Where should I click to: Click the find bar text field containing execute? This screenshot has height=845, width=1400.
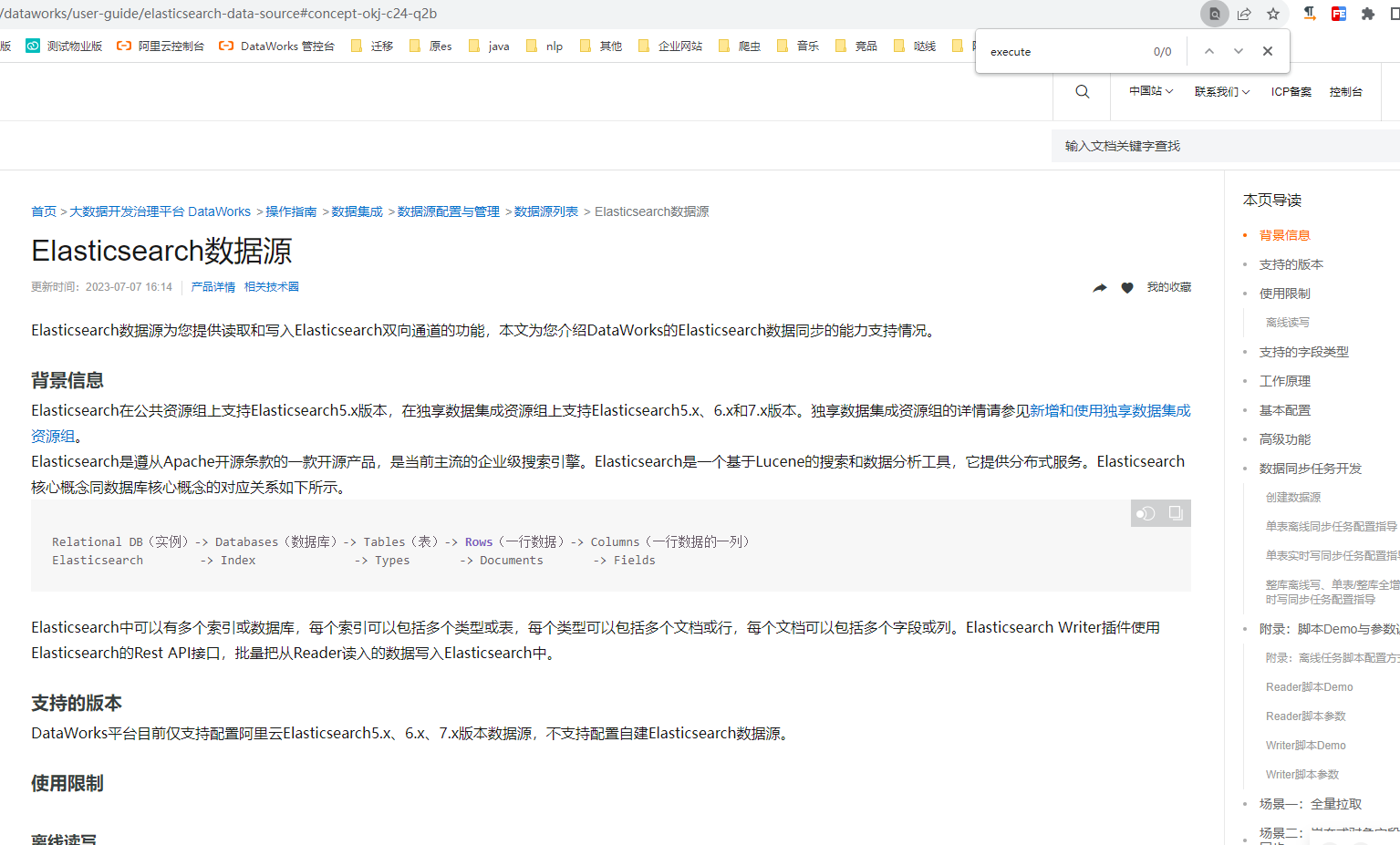(1064, 52)
